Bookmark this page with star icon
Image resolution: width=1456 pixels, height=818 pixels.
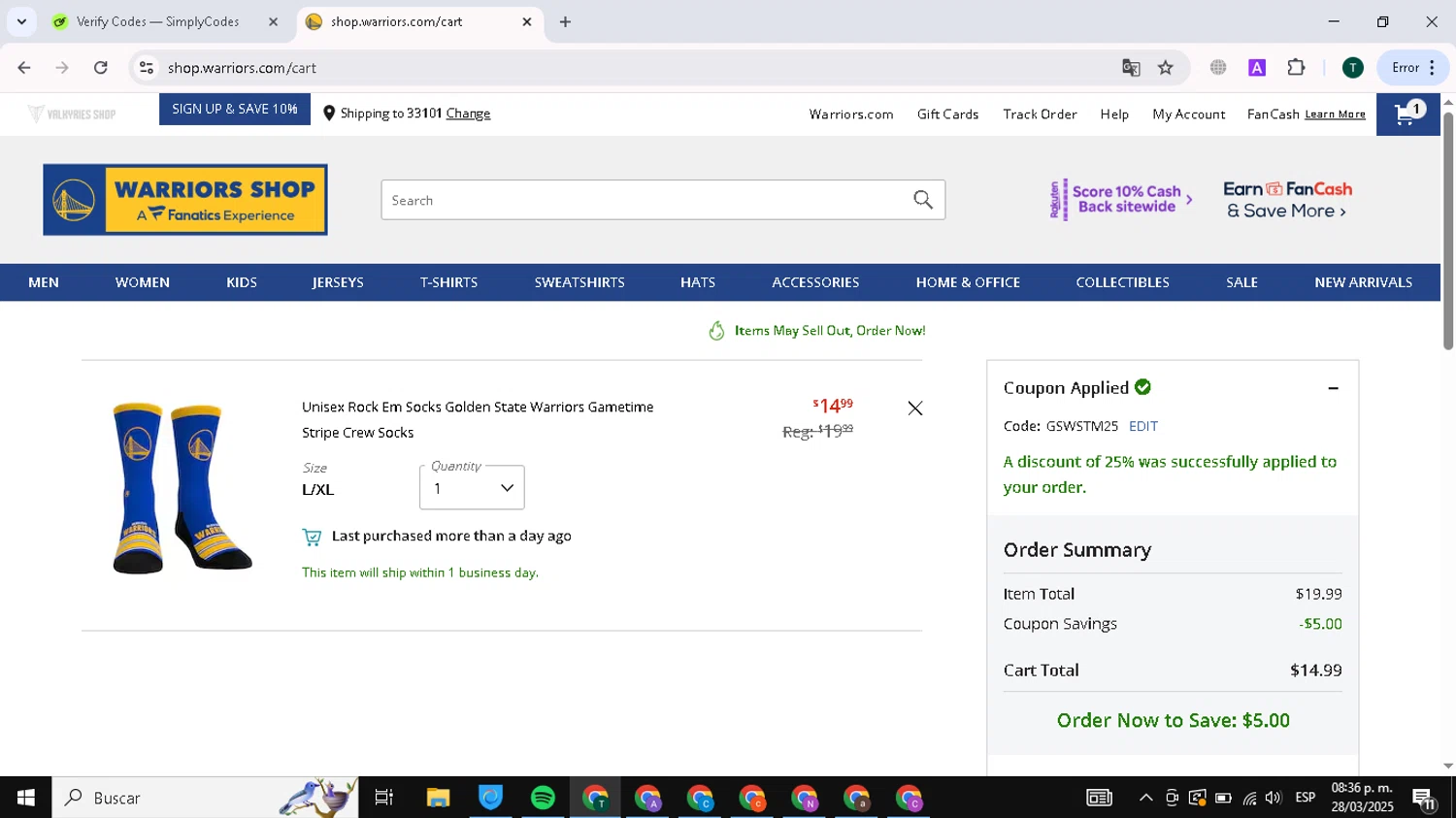click(1166, 68)
